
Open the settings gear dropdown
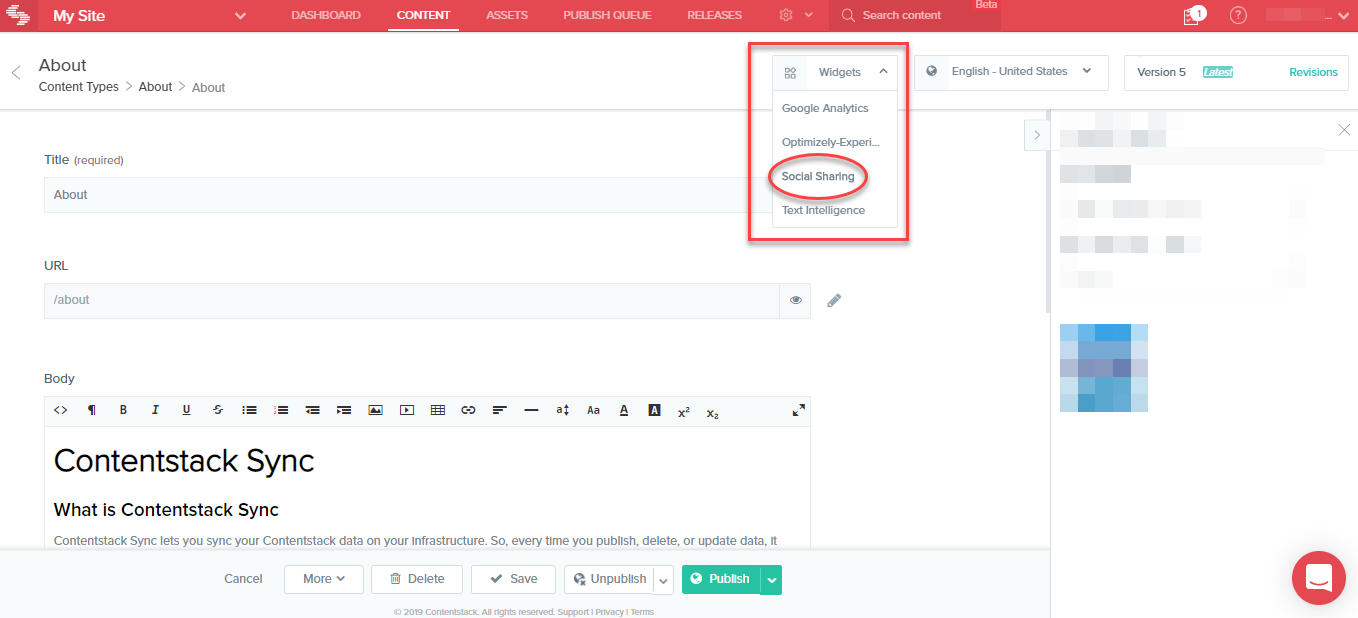[x=795, y=15]
